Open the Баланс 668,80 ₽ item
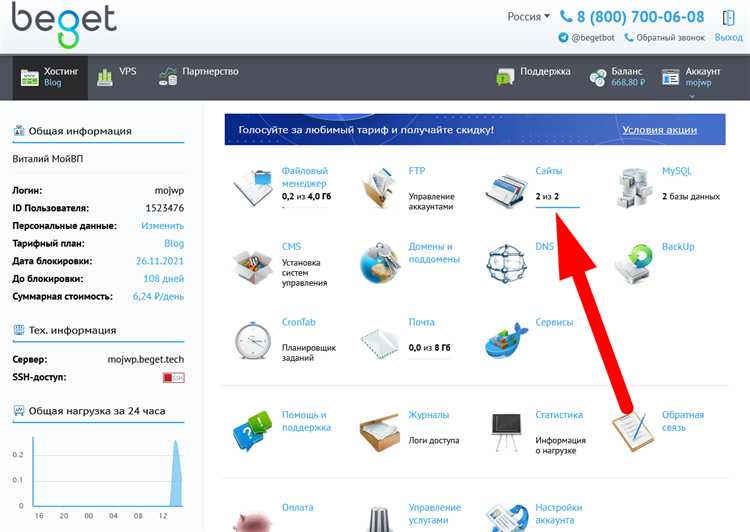The image size is (750, 532). click(x=618, y=77)
